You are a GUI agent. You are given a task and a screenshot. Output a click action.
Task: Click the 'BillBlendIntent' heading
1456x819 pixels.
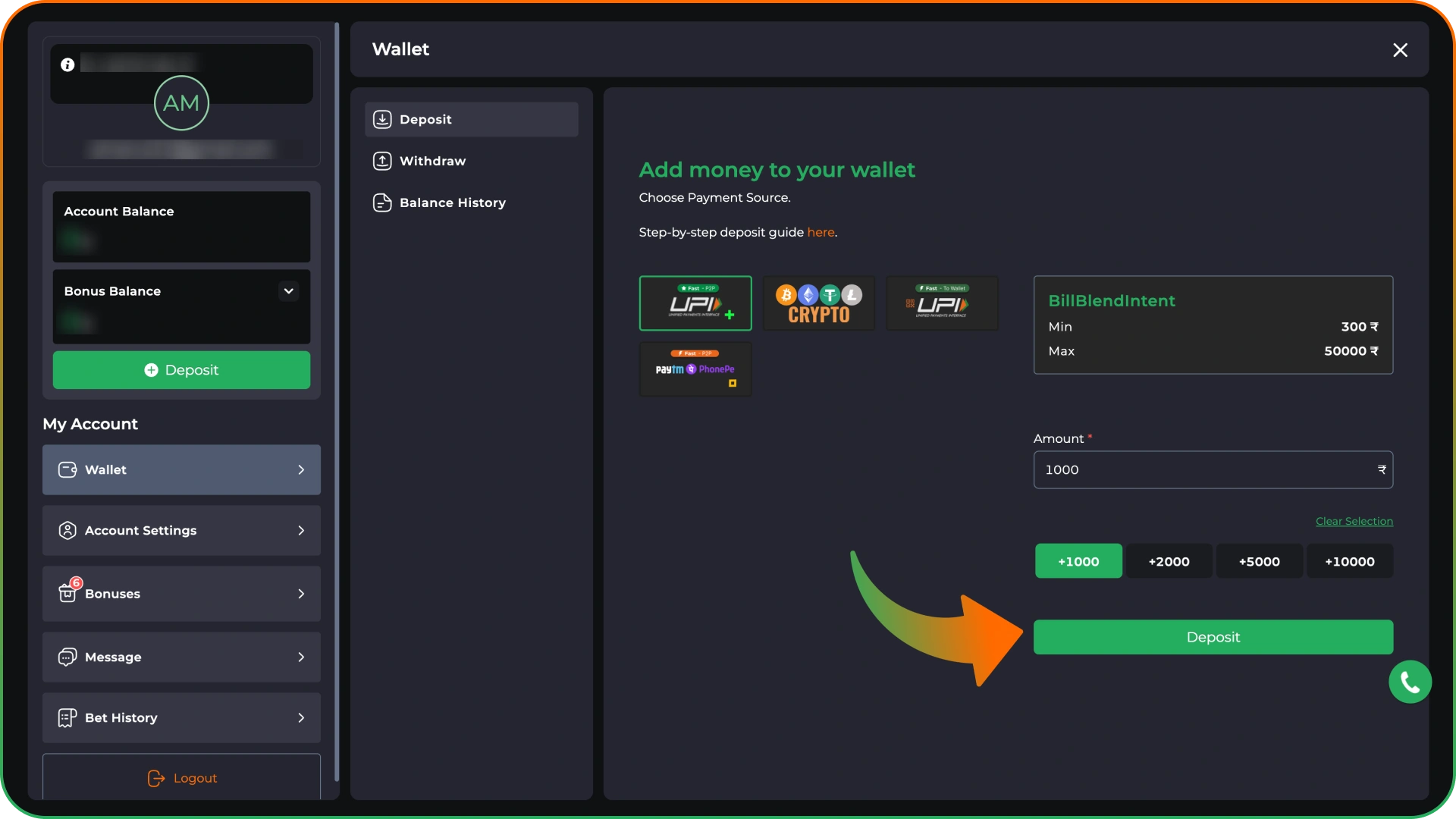(1112, 301)
